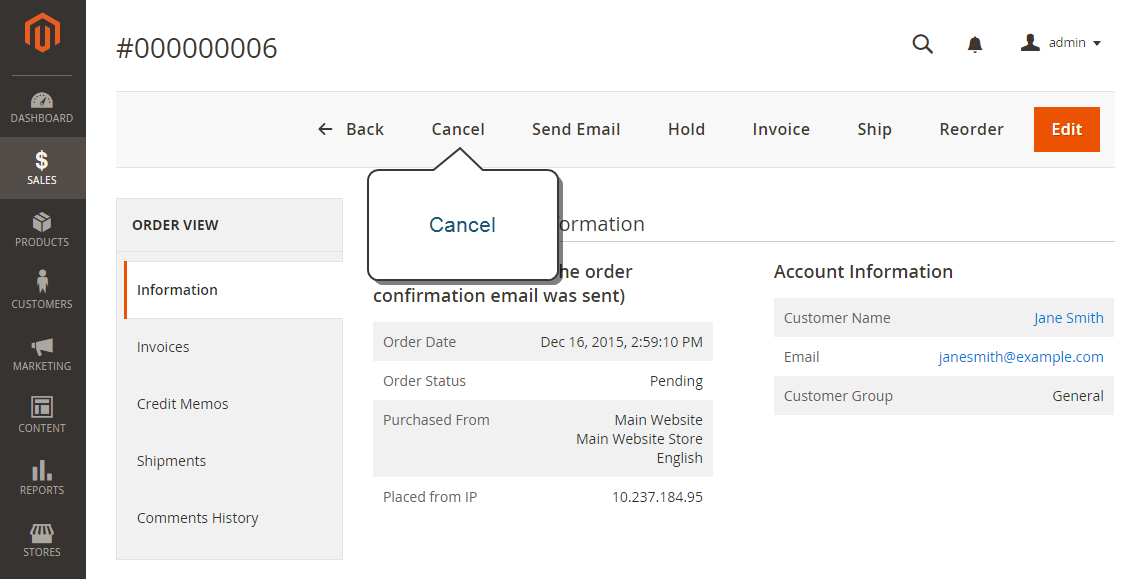Open the Customers sidebar icon
The image size is (1144, 579).
pos(42,281)
